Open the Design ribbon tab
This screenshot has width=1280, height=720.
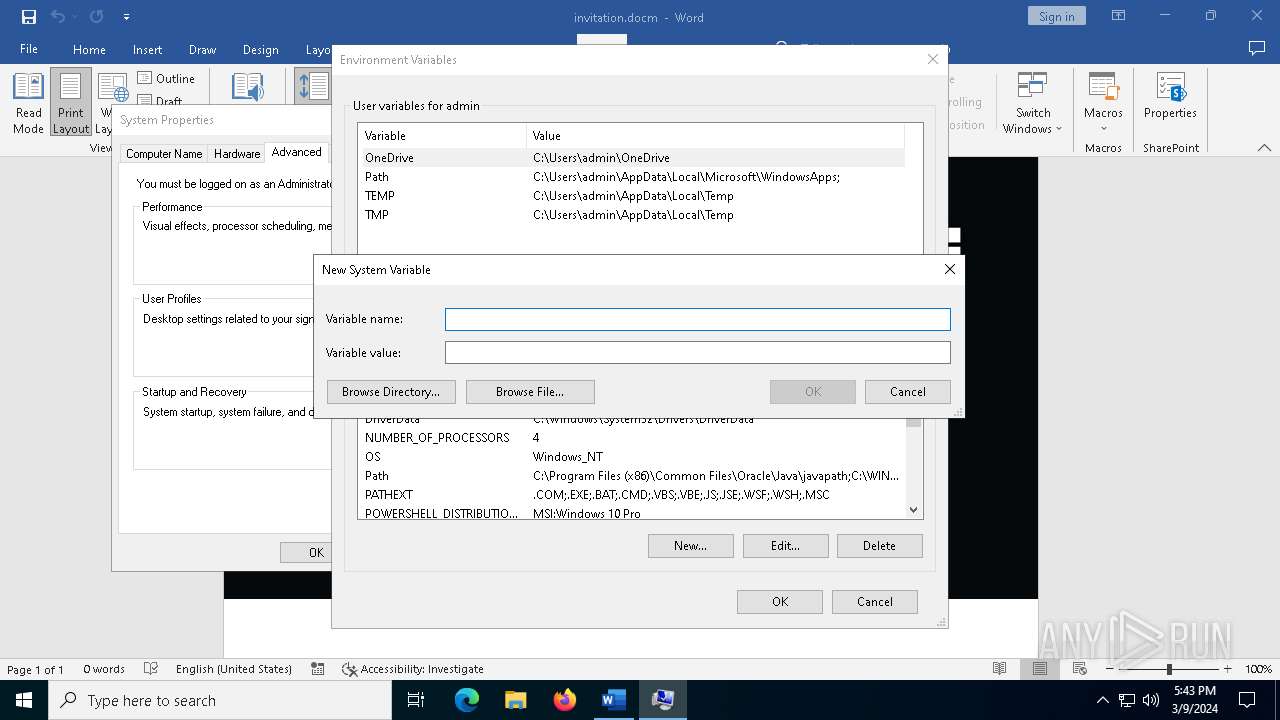260,49
